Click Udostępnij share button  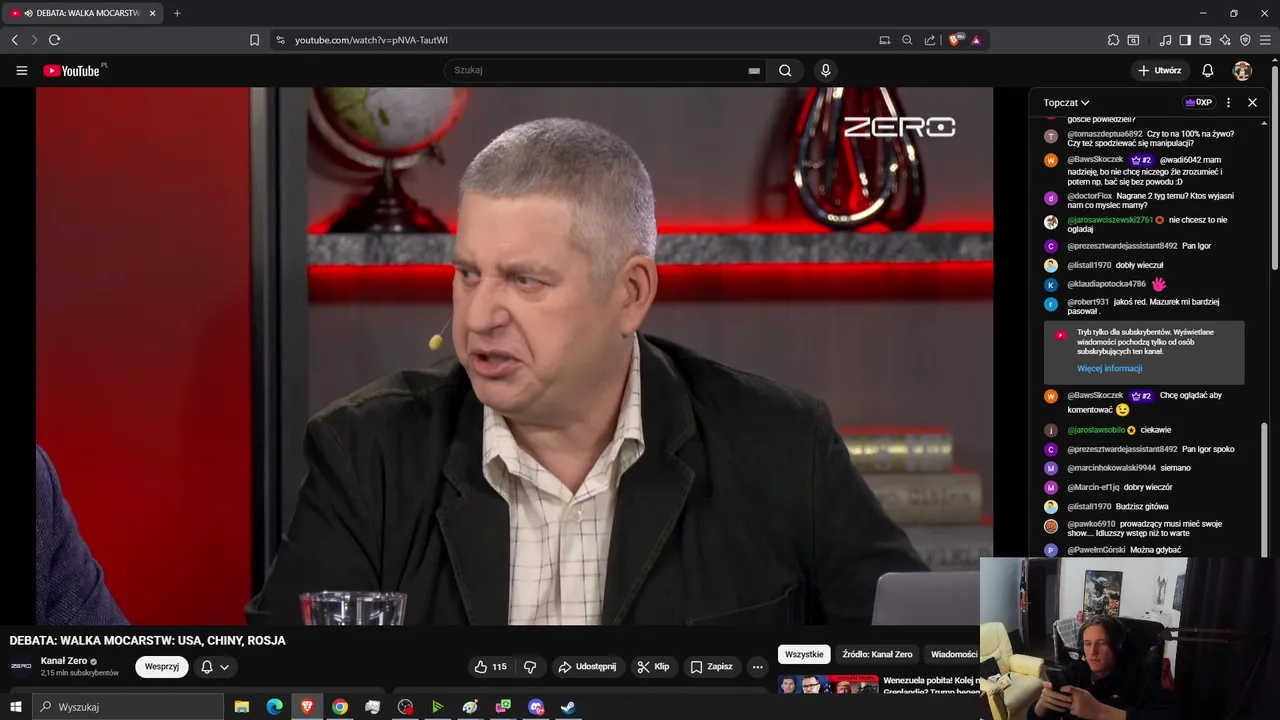(587, 667)
